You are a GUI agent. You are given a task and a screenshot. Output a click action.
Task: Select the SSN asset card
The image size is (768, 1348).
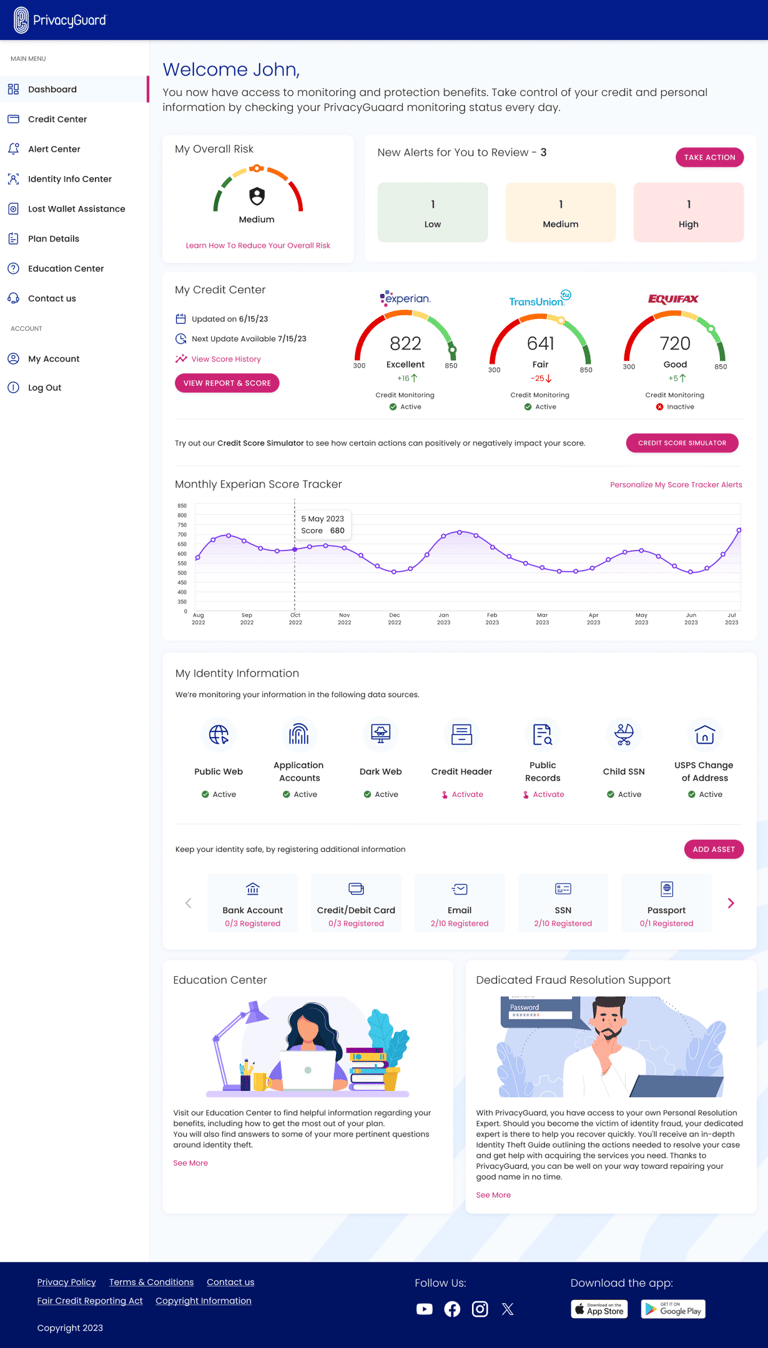click(563, 903)
